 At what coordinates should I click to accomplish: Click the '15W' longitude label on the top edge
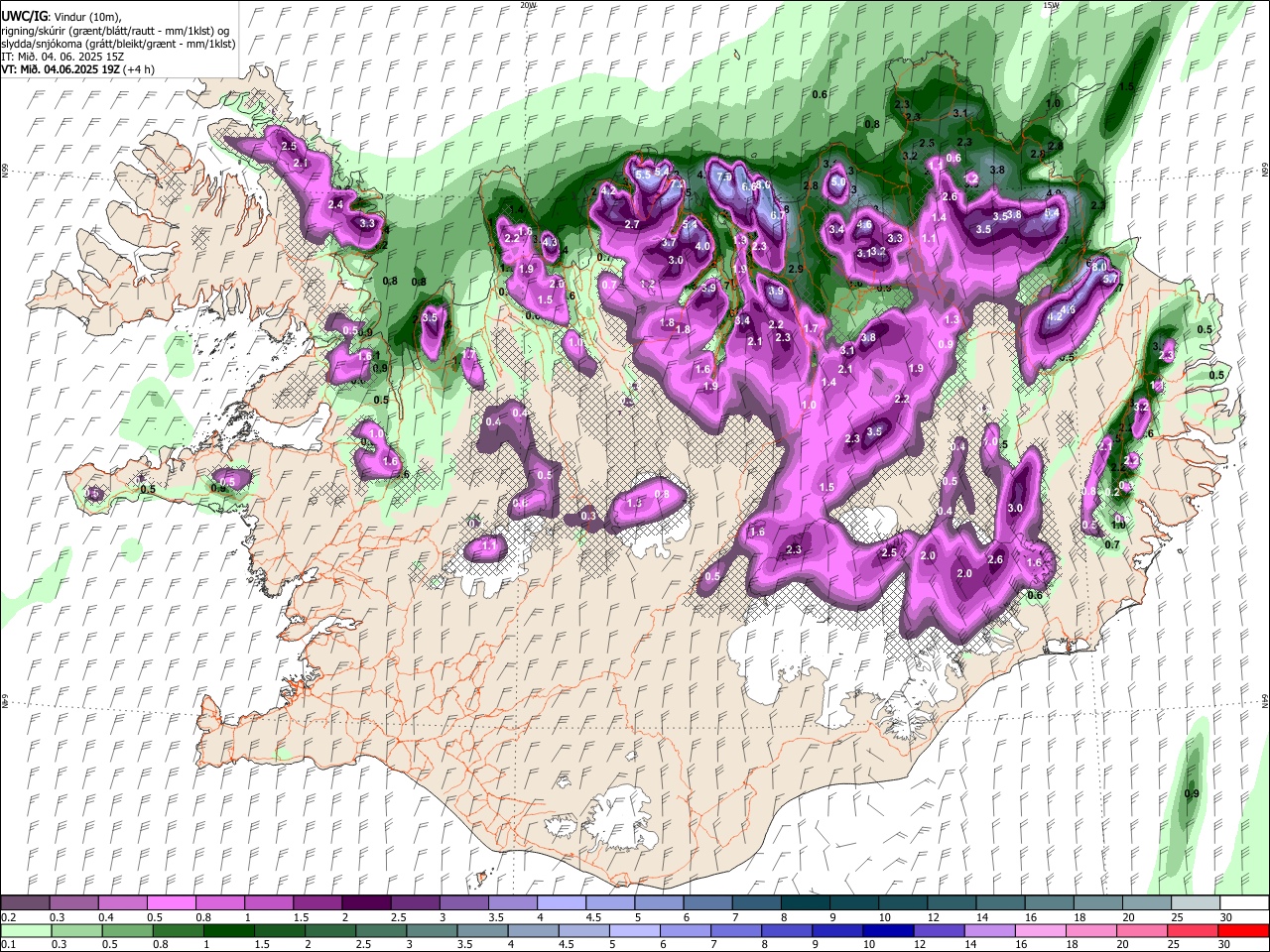[x=1051, y=5]
